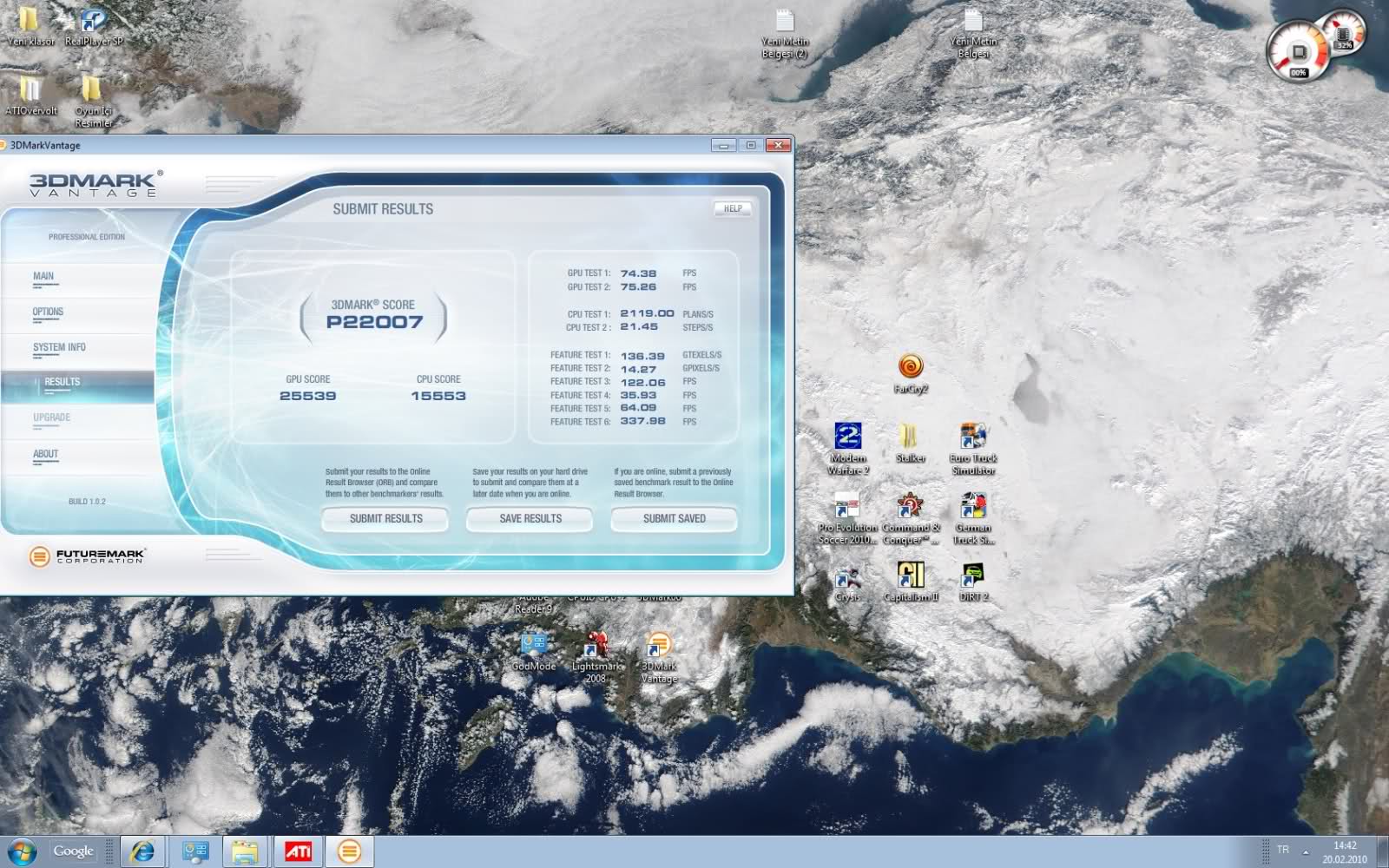Image resolution: width=1389 pixels, height=868 pixels.
Task: Open Internet Explorer from the taskbar
Action: click(x=142, y=852)
